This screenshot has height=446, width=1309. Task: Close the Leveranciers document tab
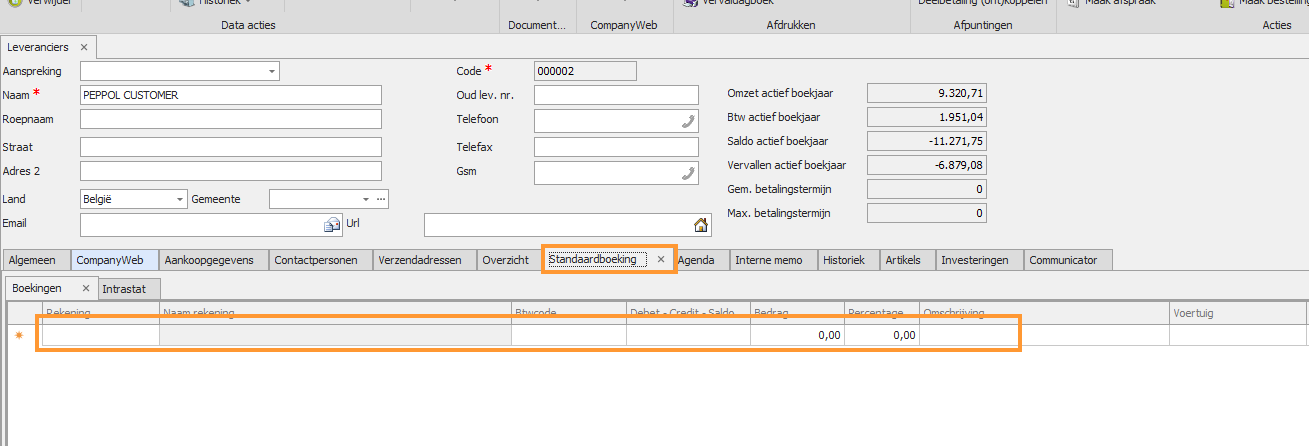(x=84, y=47)
